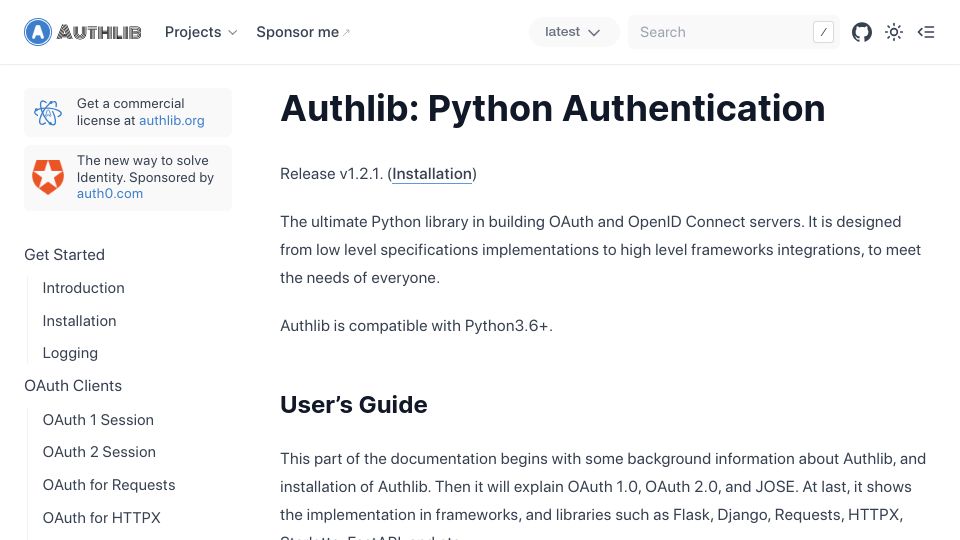Follow the authlib.org link

(x=171, y=121)
